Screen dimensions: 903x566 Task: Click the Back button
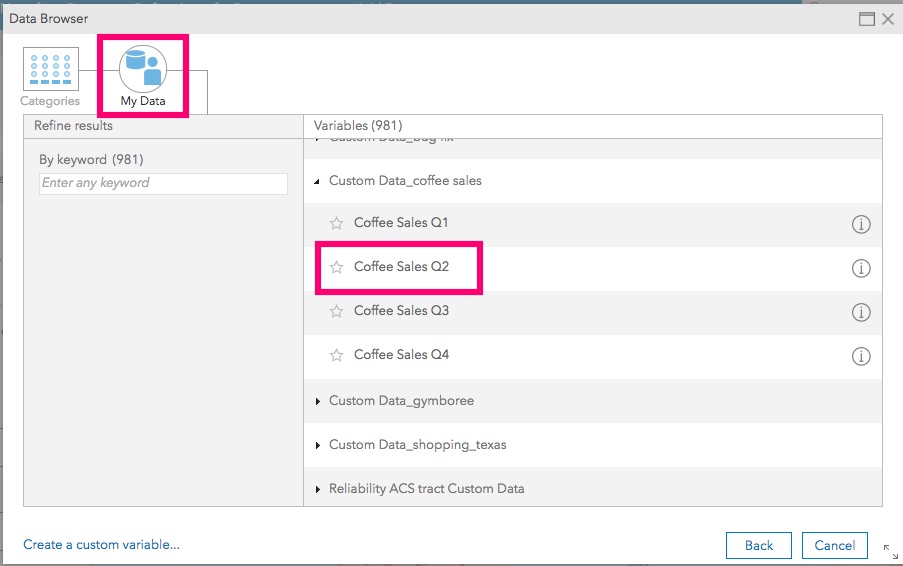point(759,545)
